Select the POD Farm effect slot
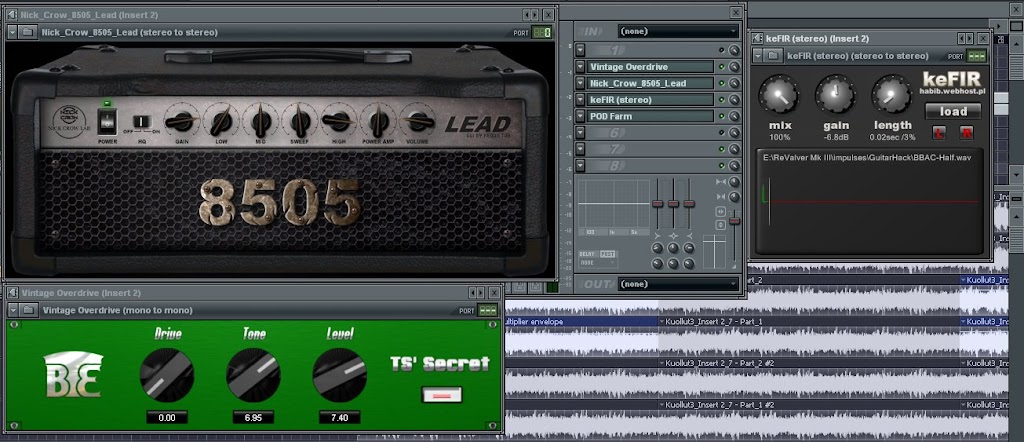 (650, 116)
